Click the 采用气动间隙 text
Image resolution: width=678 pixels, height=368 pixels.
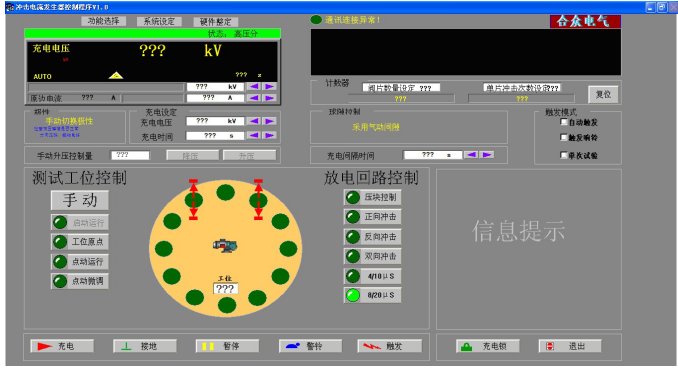[376, 127]
